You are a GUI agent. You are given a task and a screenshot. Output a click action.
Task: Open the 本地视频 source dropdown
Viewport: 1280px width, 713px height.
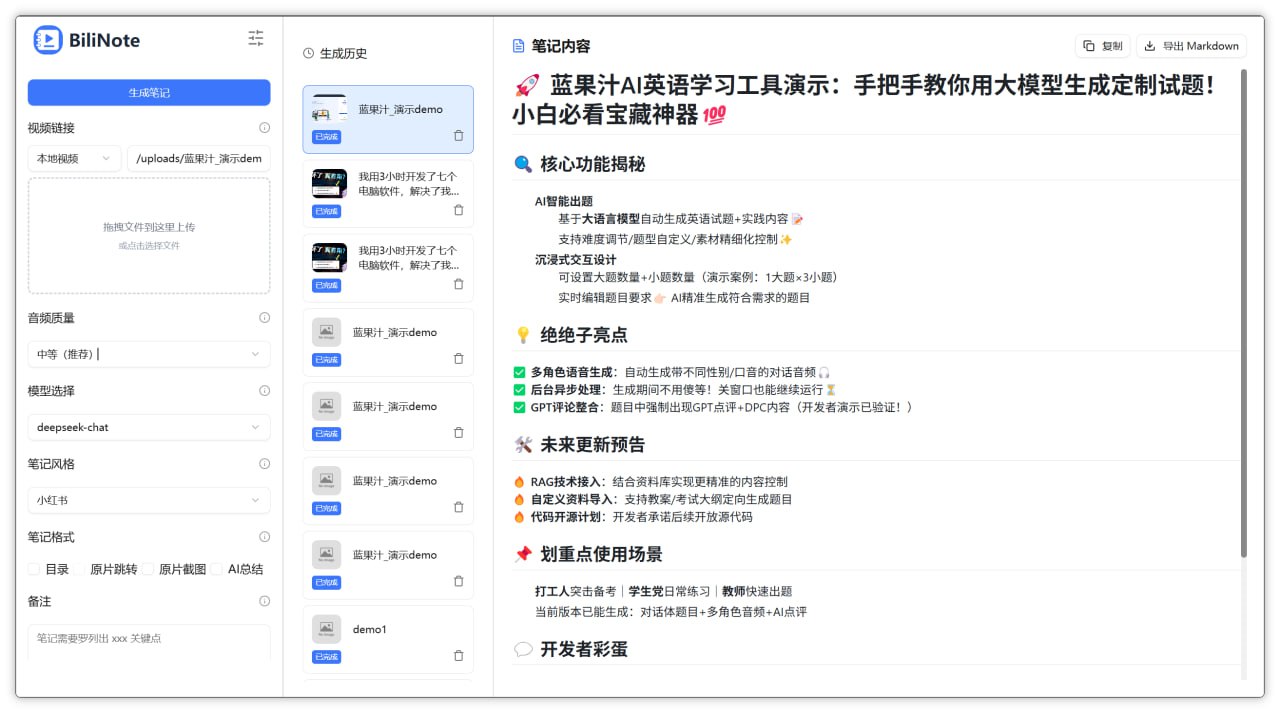point(74,158)
